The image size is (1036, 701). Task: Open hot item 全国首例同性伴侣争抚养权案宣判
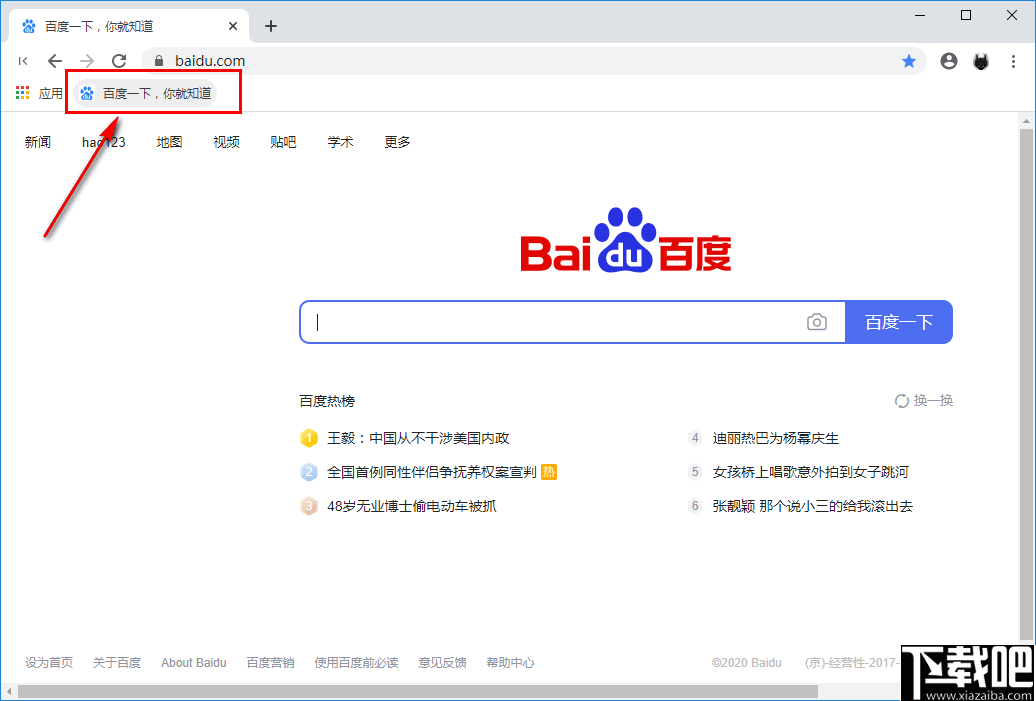431,472
